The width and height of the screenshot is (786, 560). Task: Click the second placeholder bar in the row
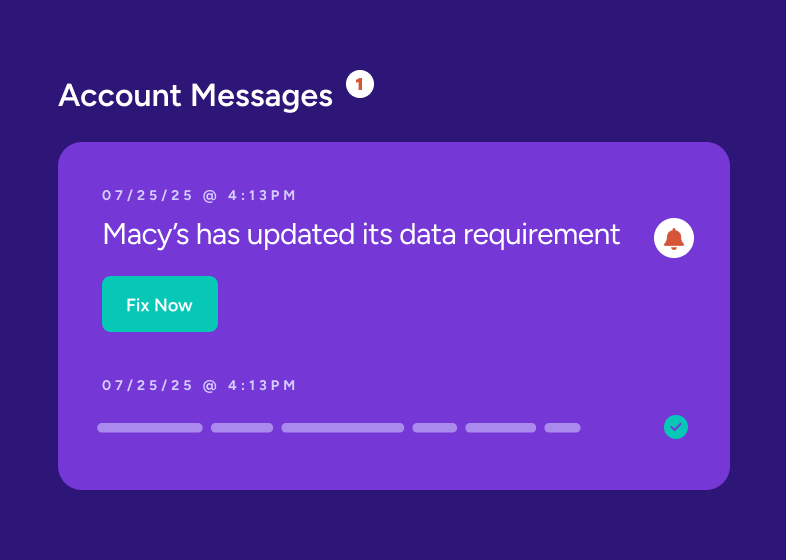pyautogui.click(x=242, y=428)
